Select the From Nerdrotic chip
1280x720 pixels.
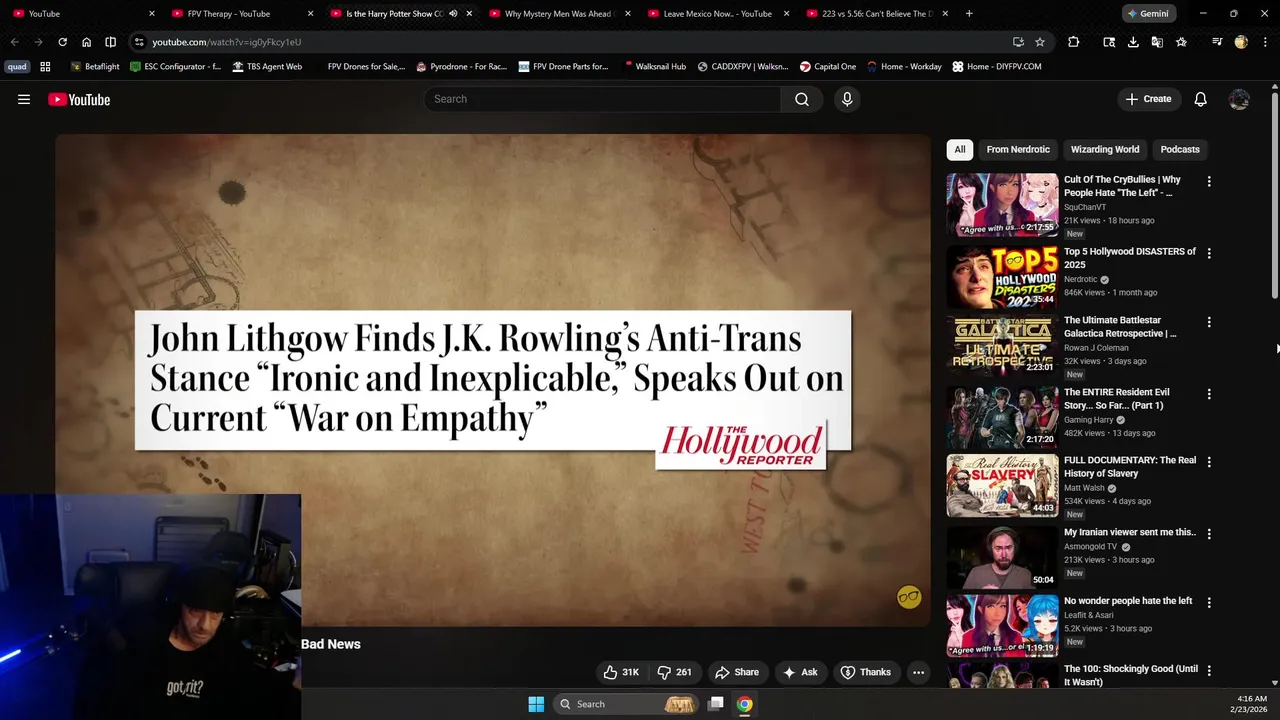point(1018,149)
